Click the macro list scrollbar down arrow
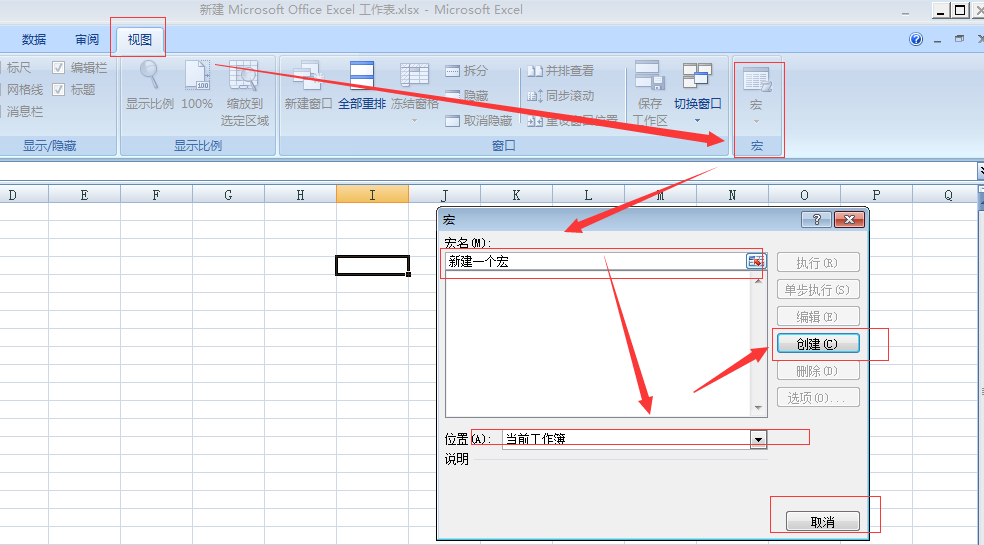The height and width of the screenshot is (545, 984). (758, 408)
